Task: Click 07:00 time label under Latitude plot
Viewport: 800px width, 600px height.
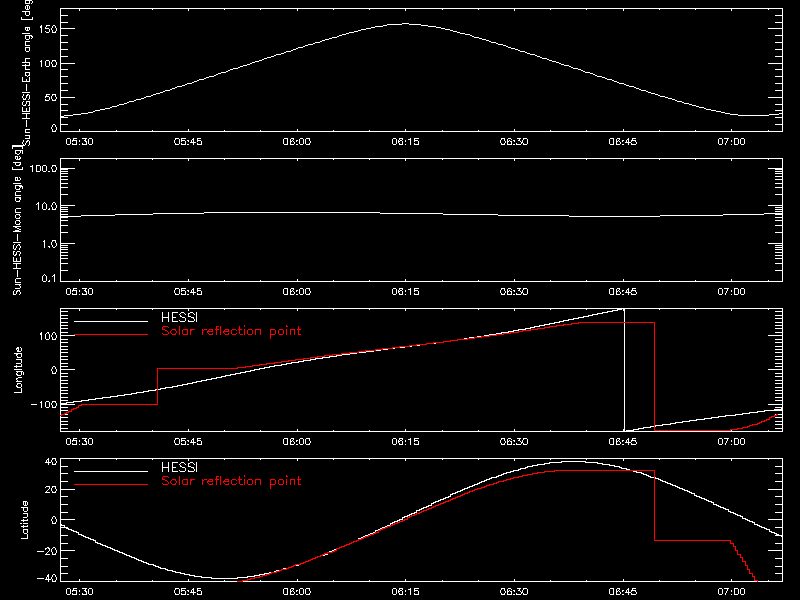Action: [x=732, y=592]
